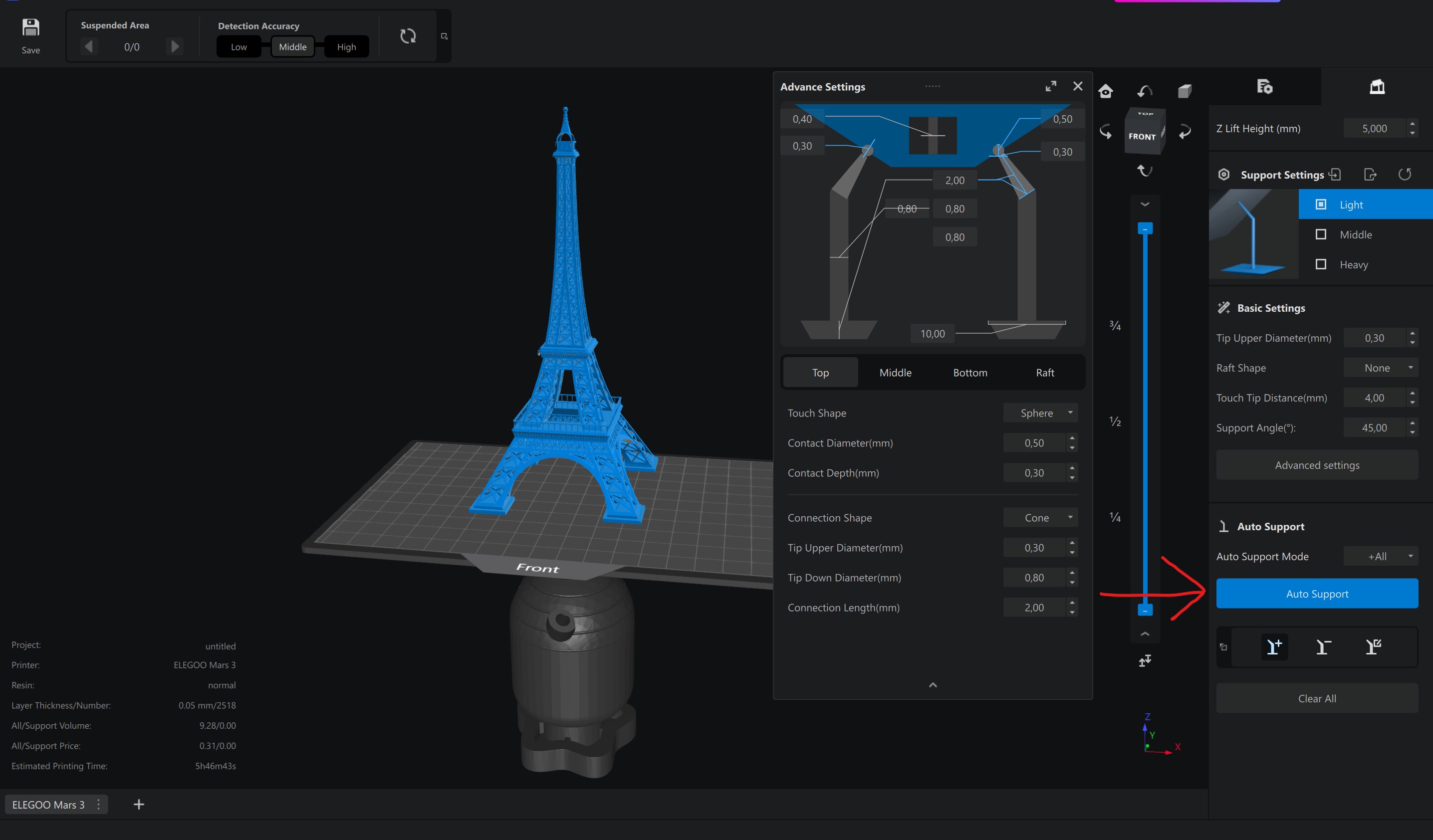
Task: Increase Z Lift Height value
Action: [1413, 123]
